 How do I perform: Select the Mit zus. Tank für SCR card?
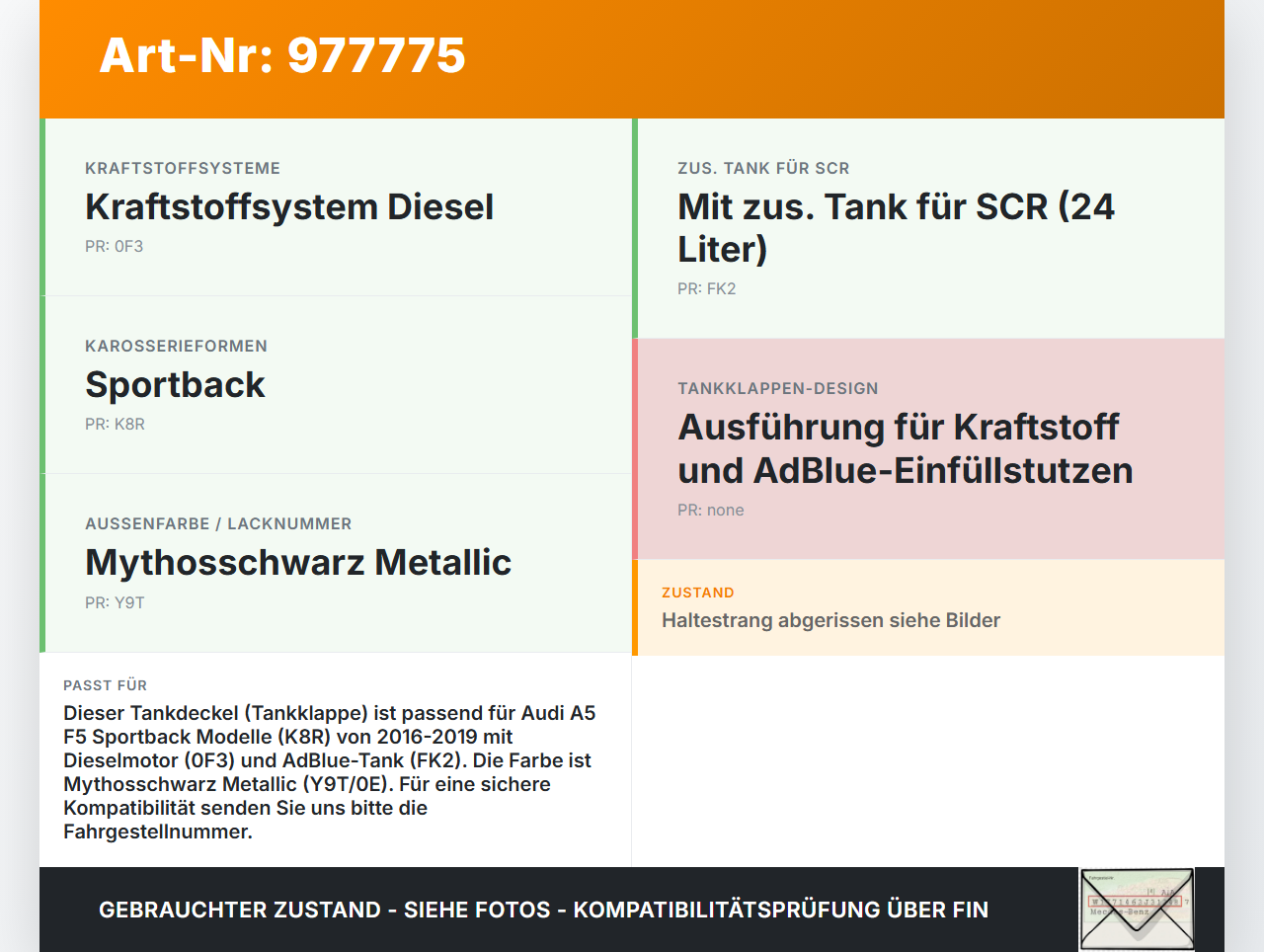pyautogui.click(x=928, y=227)
